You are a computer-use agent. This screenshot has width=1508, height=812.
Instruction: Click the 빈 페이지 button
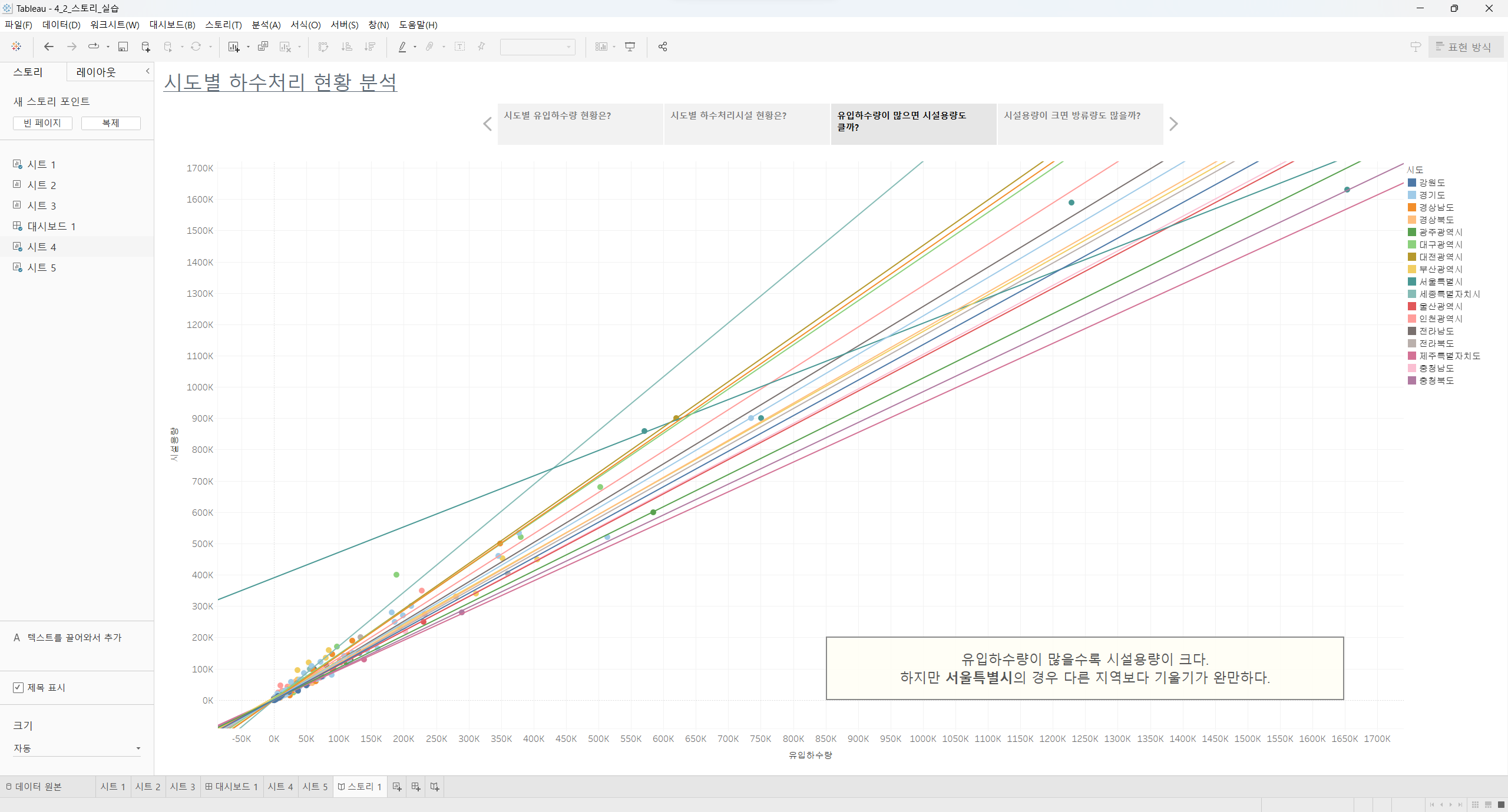42,123
